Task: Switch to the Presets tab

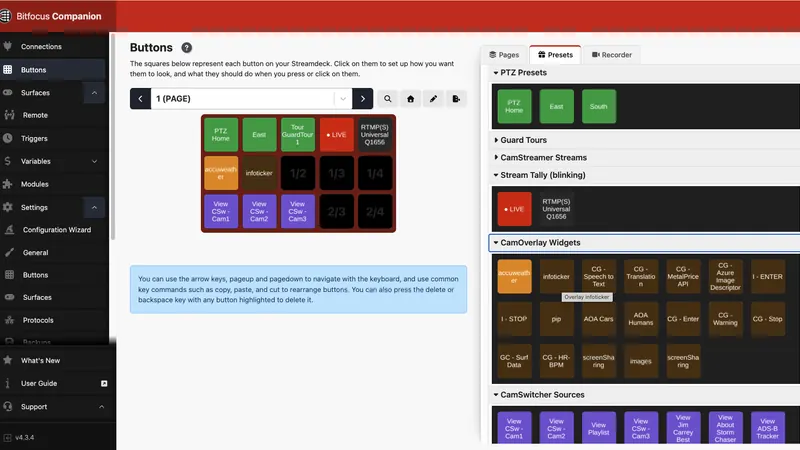Action: pos(555,55)
